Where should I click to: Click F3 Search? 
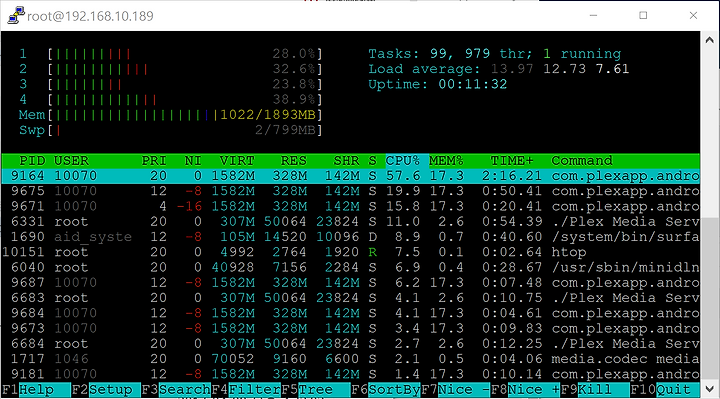176,390
